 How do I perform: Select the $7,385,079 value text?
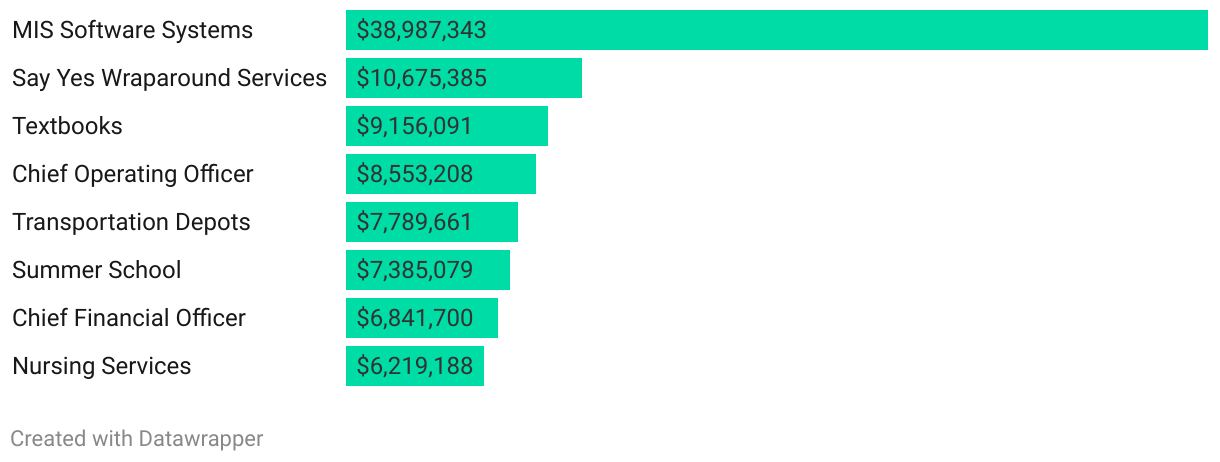[415, 270]
